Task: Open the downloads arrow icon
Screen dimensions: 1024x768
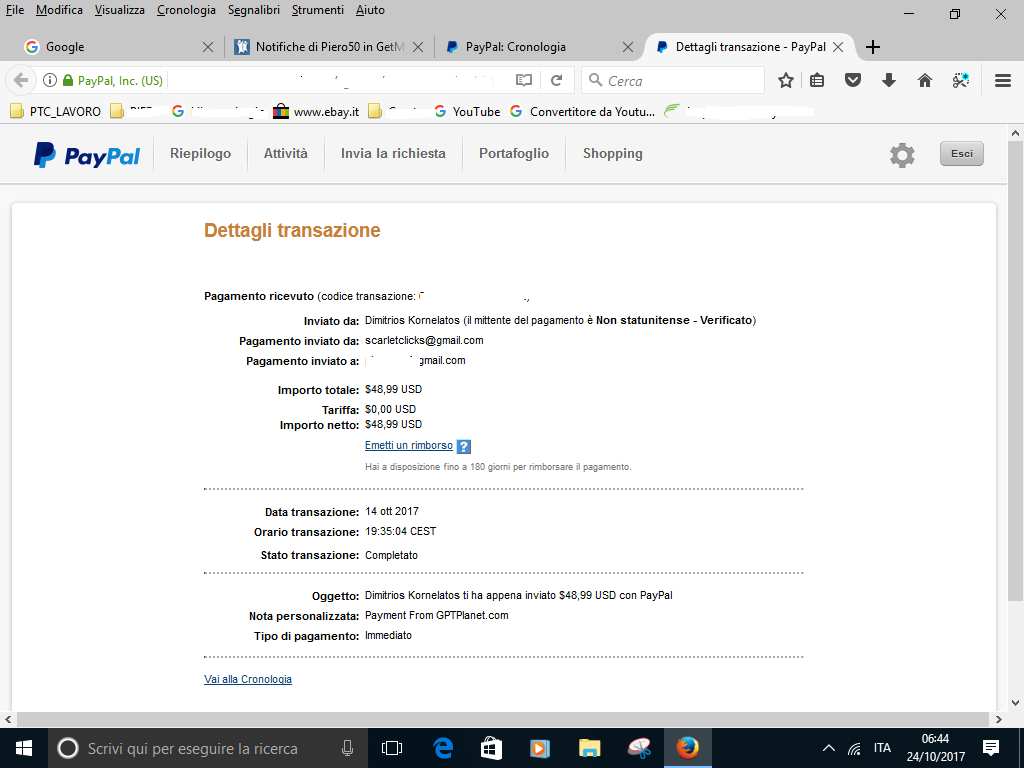Action: tap(888, 80)
